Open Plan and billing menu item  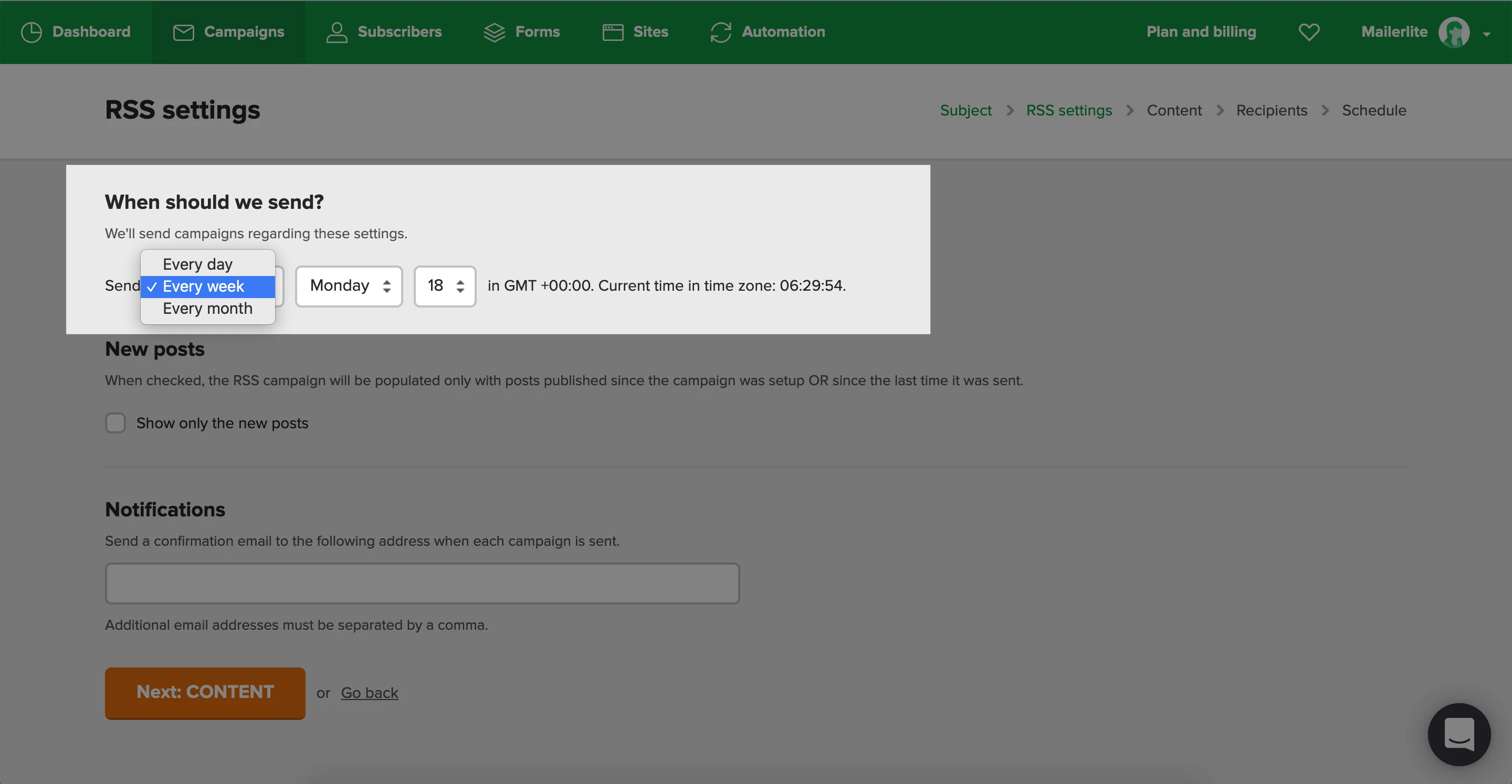pyautogui.click(x=1201, y=33)
